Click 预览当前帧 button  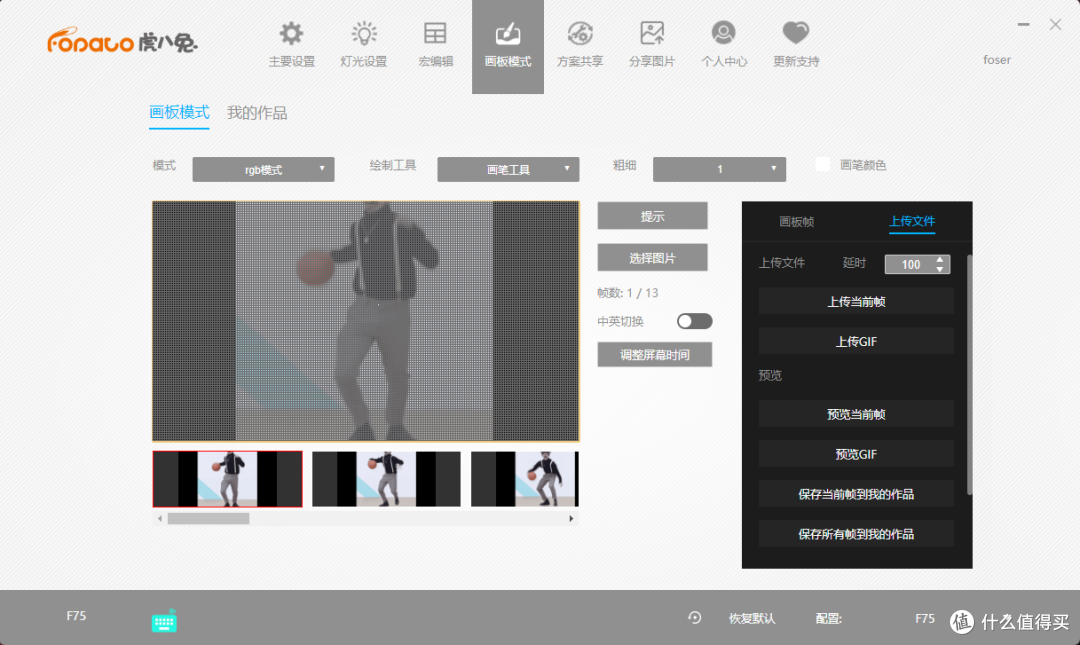856,414
